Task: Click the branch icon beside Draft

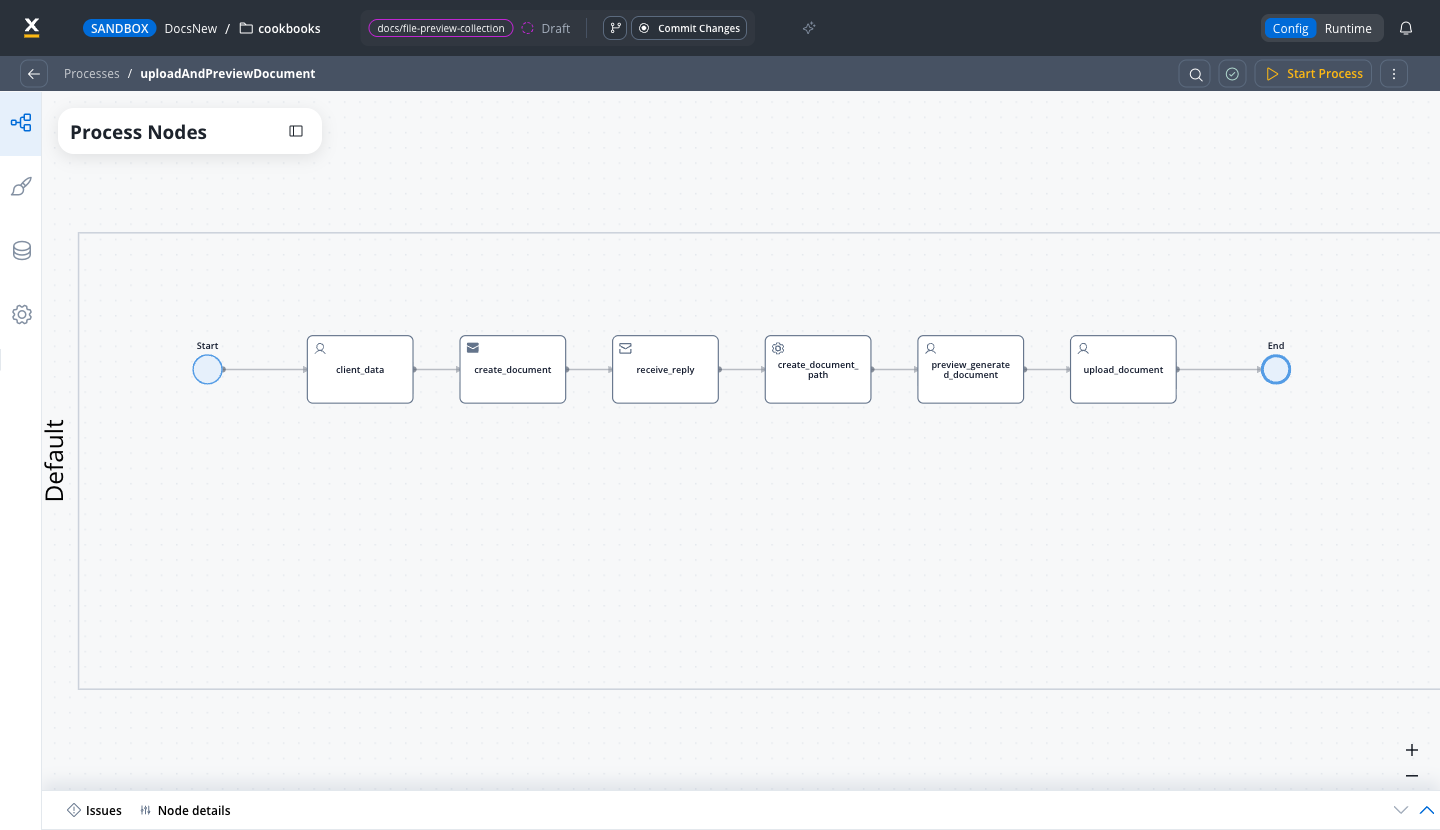Action: pos(615,28)
